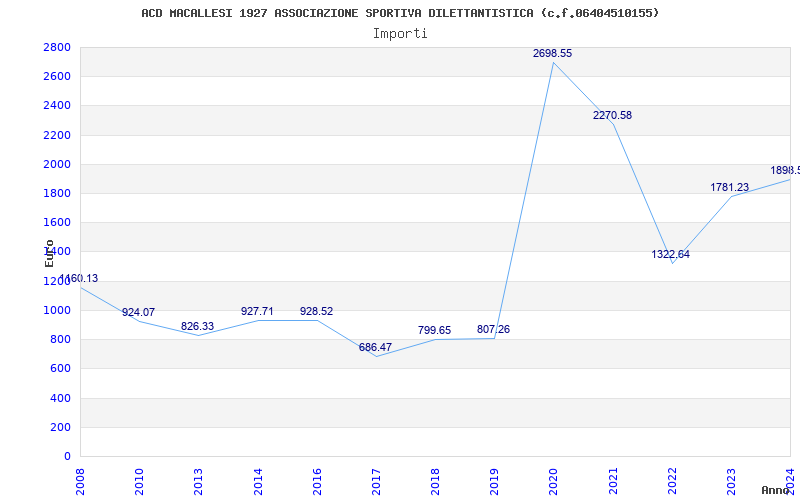Select the 1600 y-axis tick label

click(x=57, y=222)
